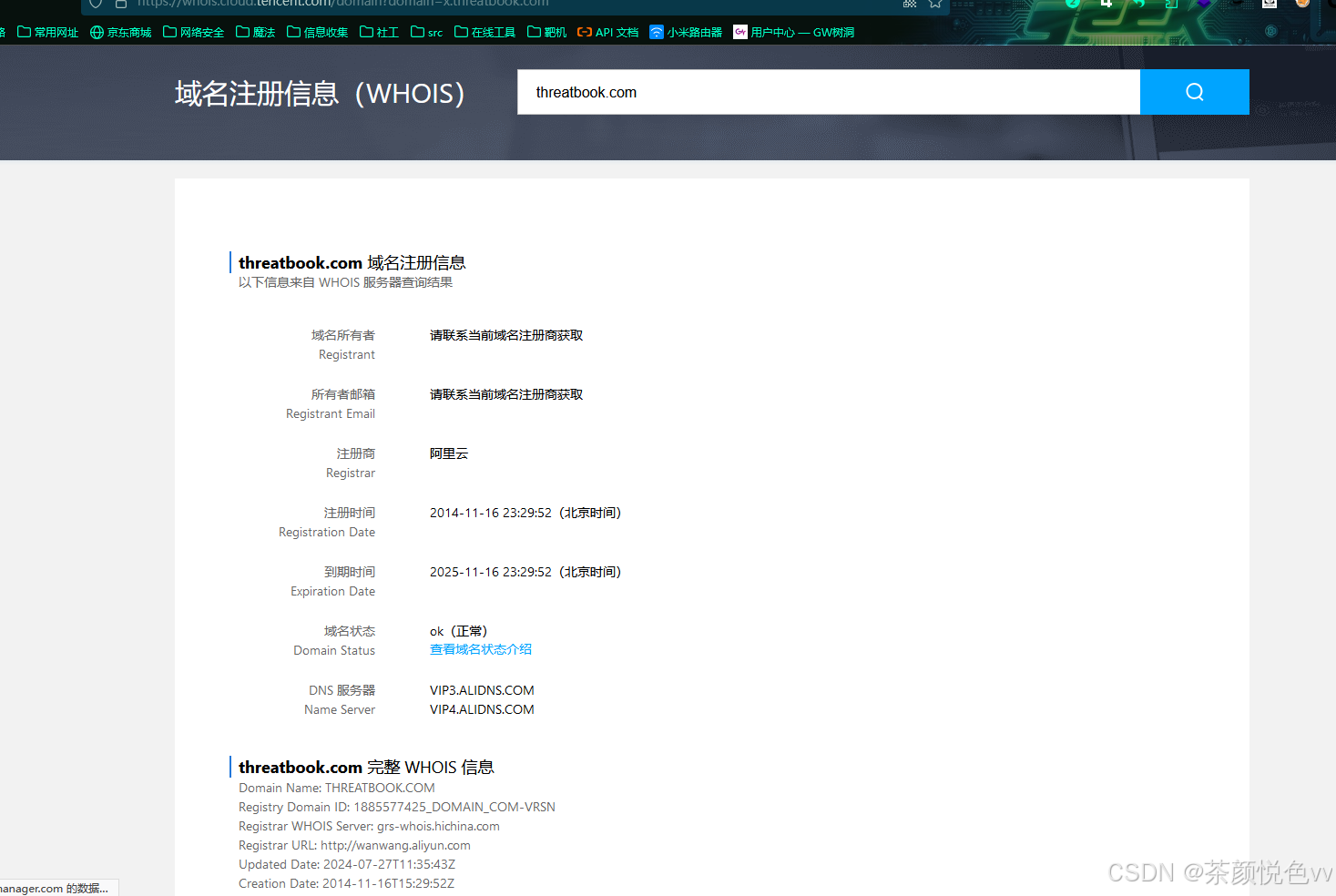Click the Updated Date 2024-07-27 line

[347, 864]
